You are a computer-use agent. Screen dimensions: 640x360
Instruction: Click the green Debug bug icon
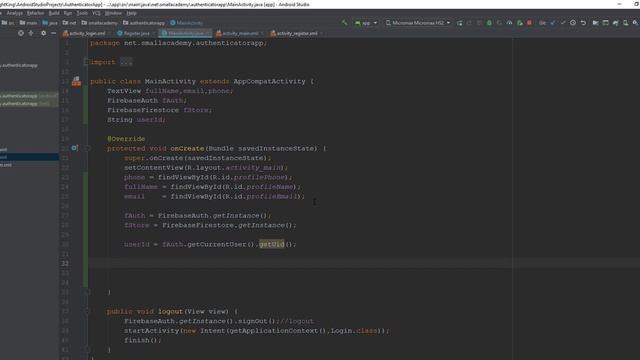(x=489, y=23)
